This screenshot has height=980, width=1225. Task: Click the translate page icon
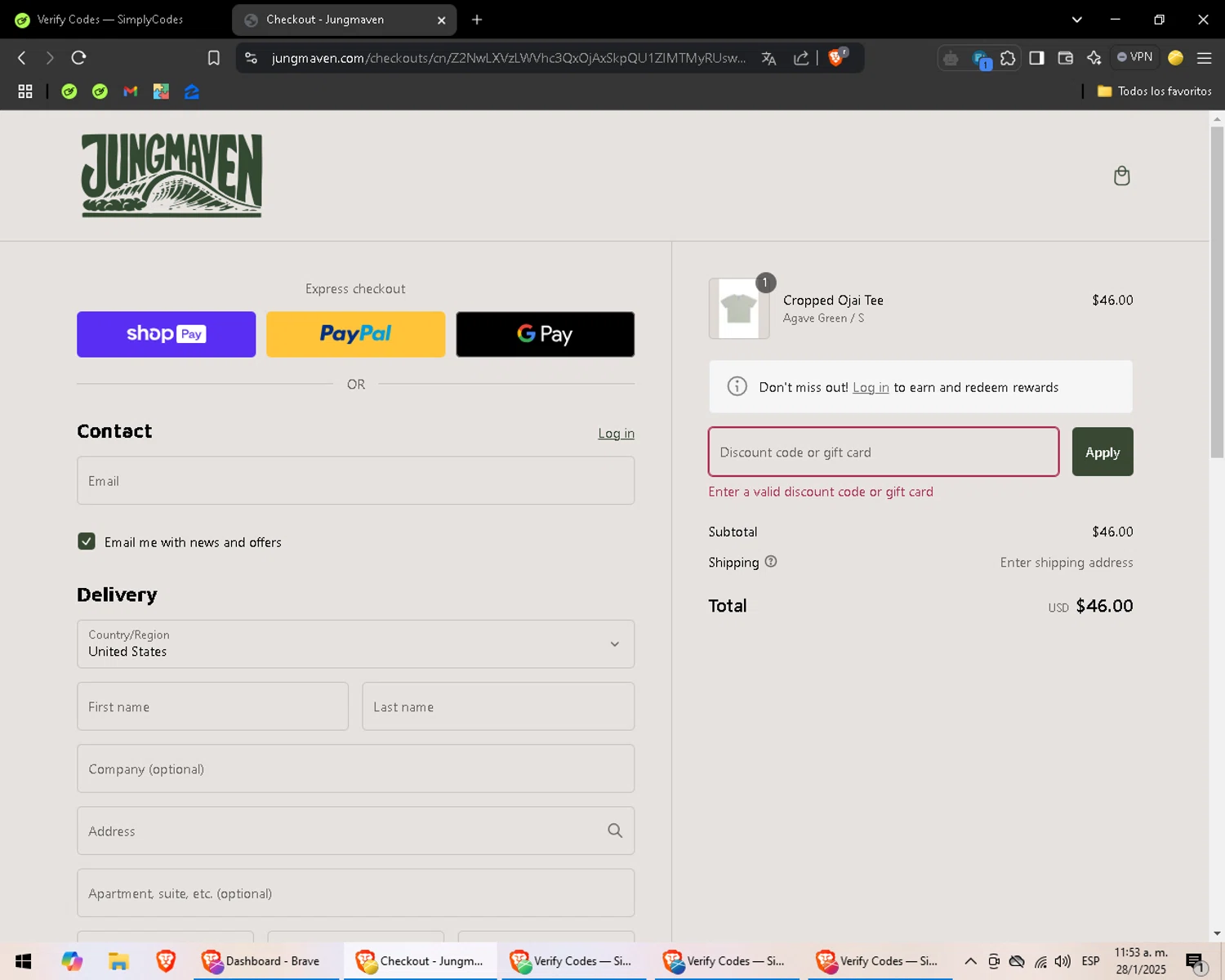768,58
